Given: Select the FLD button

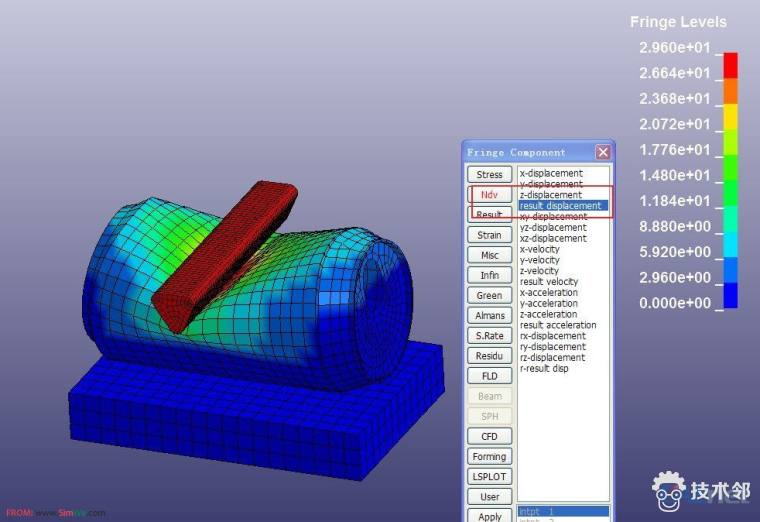Looking at the screenshot, I should point(489,376).
